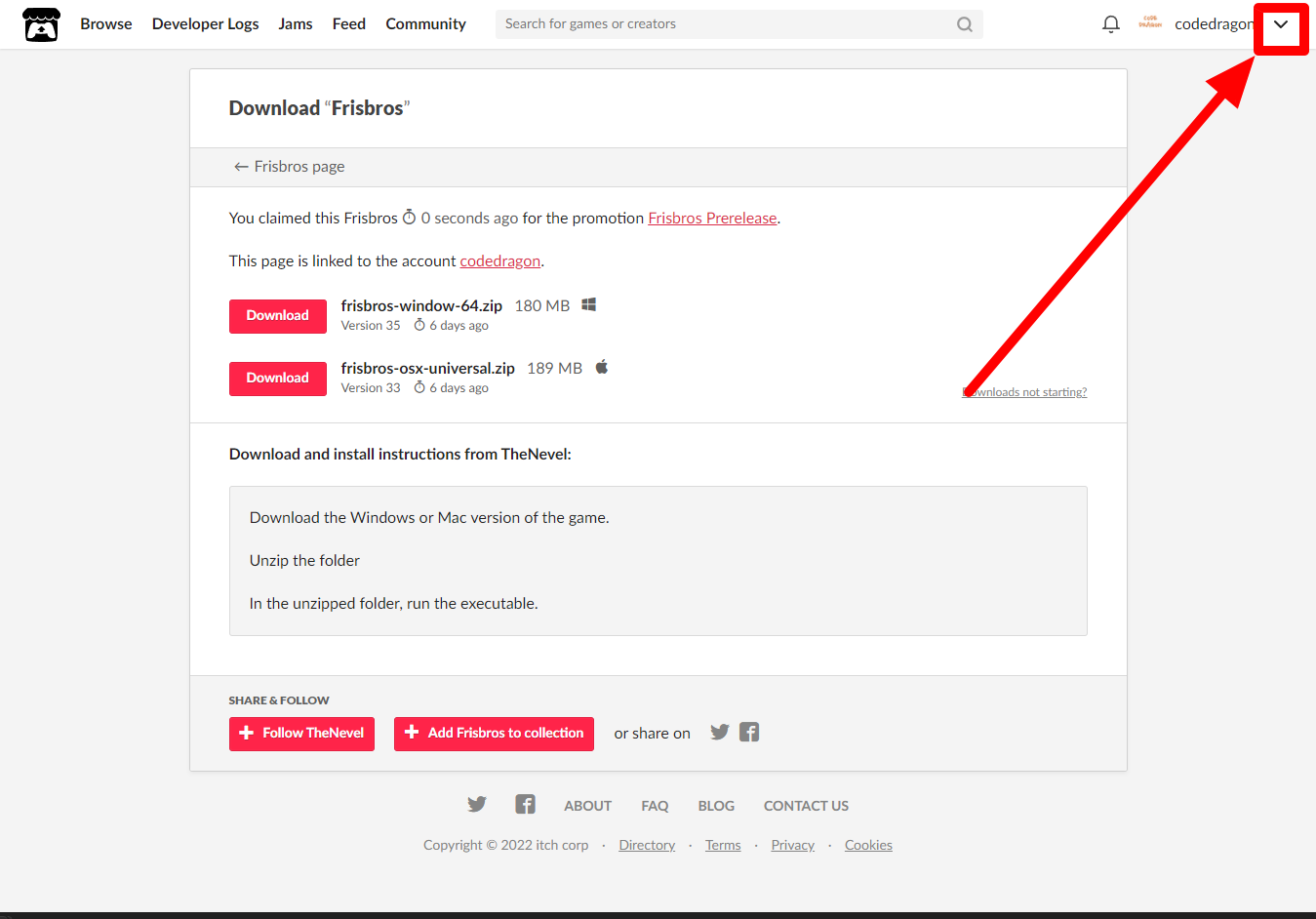
Task: Click the Windows platform icon
Action: pyautogui.click(x=589, y=305)
